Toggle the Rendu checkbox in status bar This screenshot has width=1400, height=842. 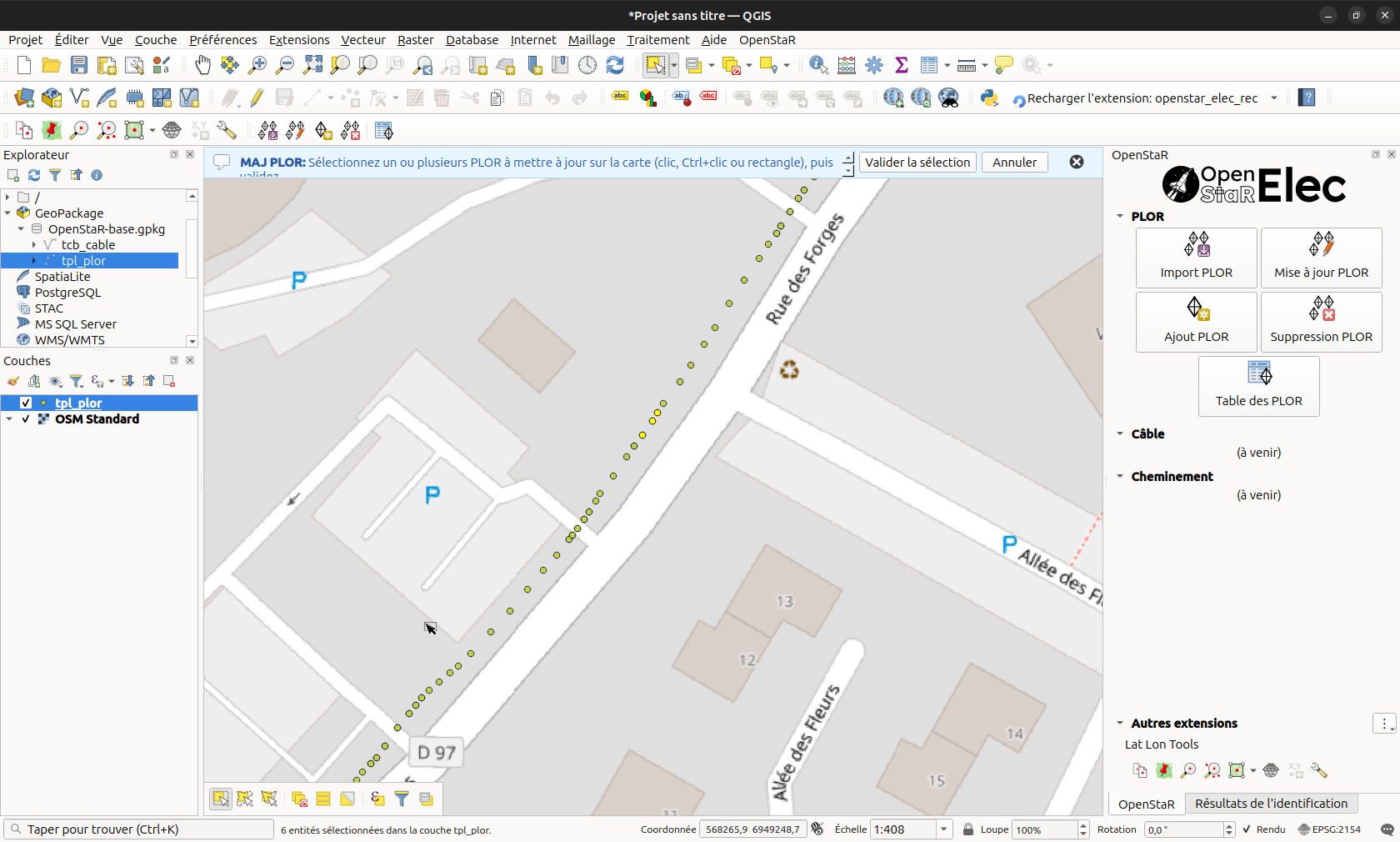click(1247, 829)
